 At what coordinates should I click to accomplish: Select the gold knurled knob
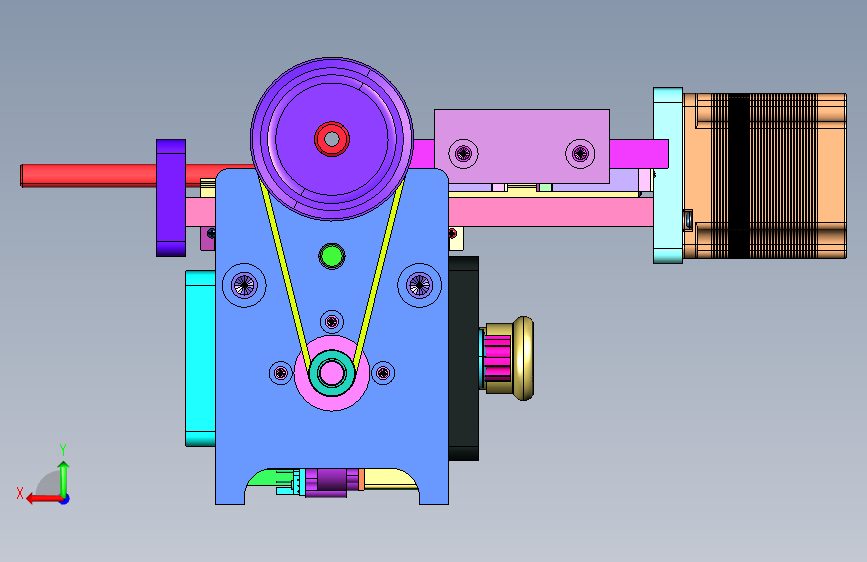click(x=523, y=358)
